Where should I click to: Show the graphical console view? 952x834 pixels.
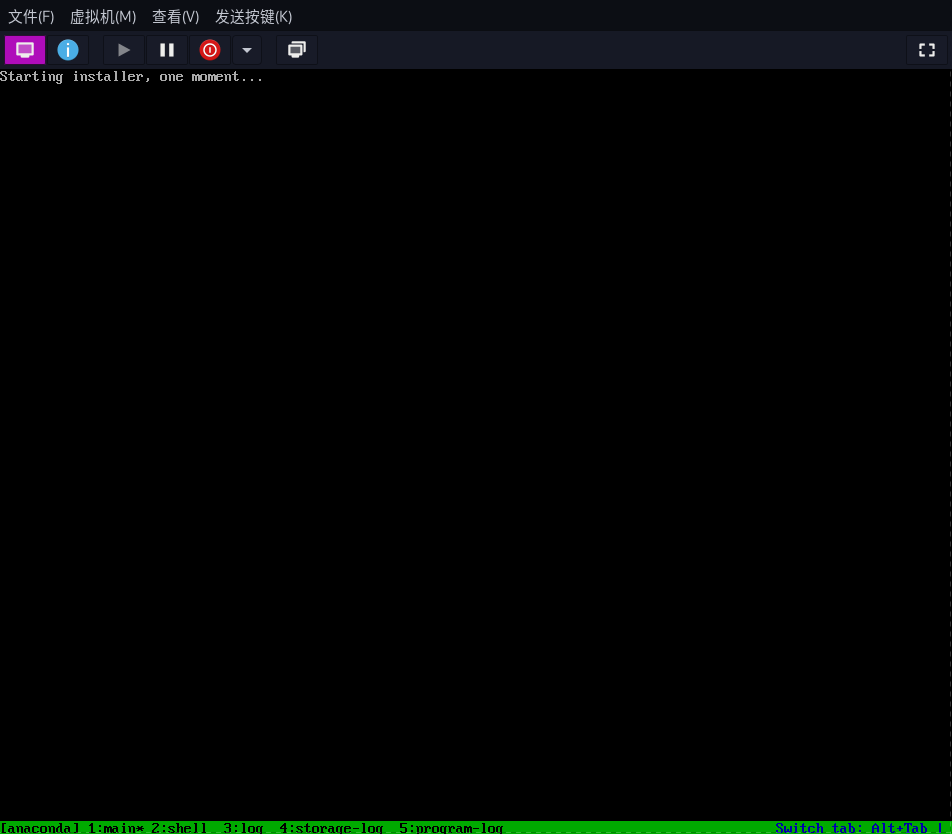pos(25,50)
